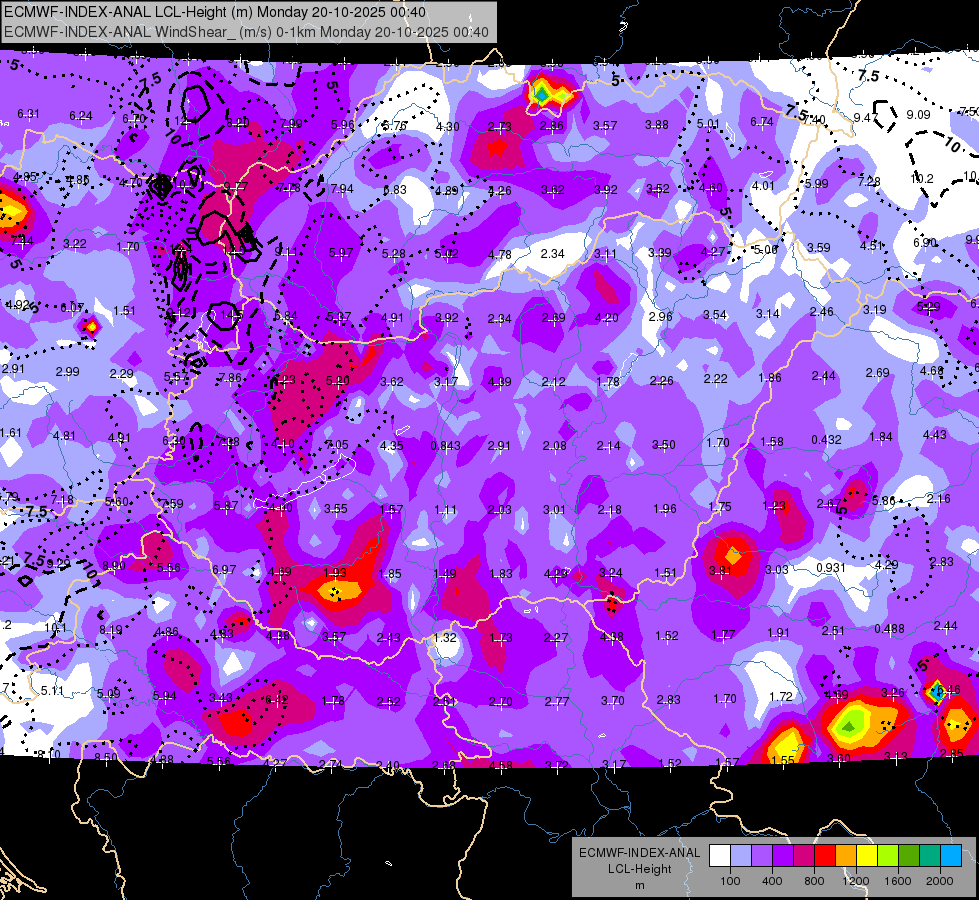This screenshot has height=900, width=979.
Task: Click the grid value 3.88
Action: (x=657, y=125)
